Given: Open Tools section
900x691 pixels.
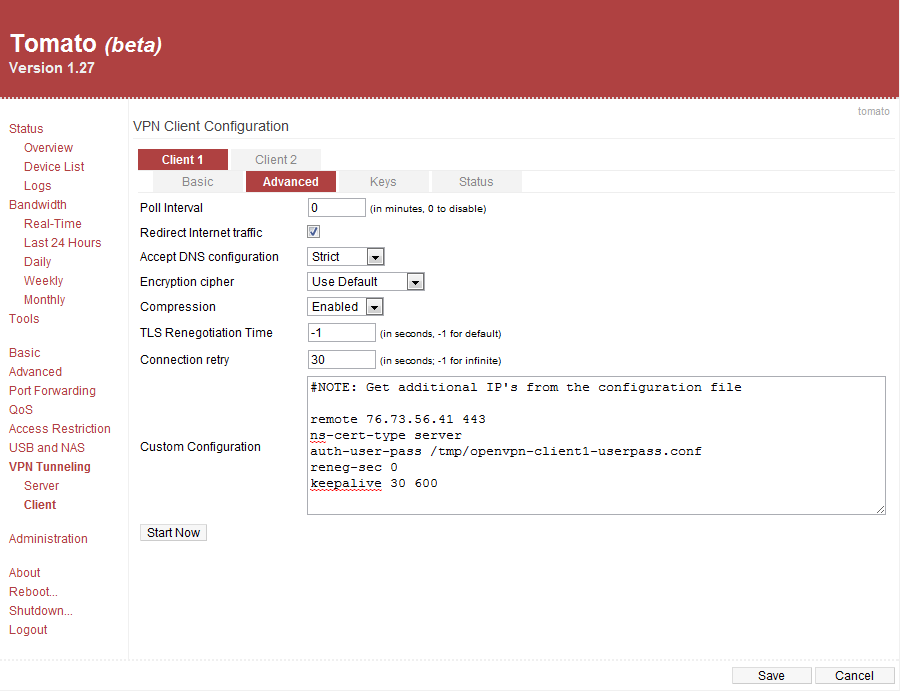Looking at the screenshot, I should pos(24,319).
